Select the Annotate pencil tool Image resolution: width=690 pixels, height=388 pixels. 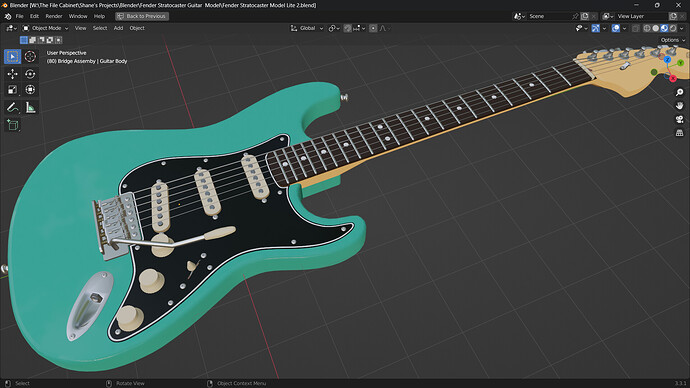tap(12, 107)
